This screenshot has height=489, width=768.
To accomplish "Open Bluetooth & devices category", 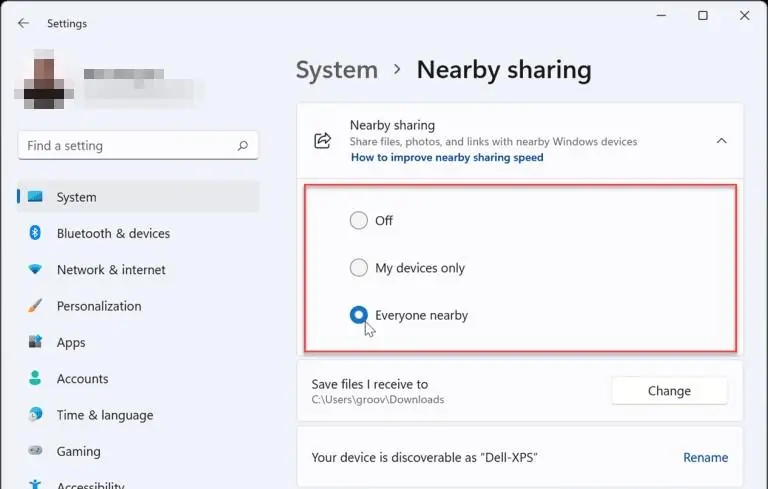I will (x=138, y=233).
